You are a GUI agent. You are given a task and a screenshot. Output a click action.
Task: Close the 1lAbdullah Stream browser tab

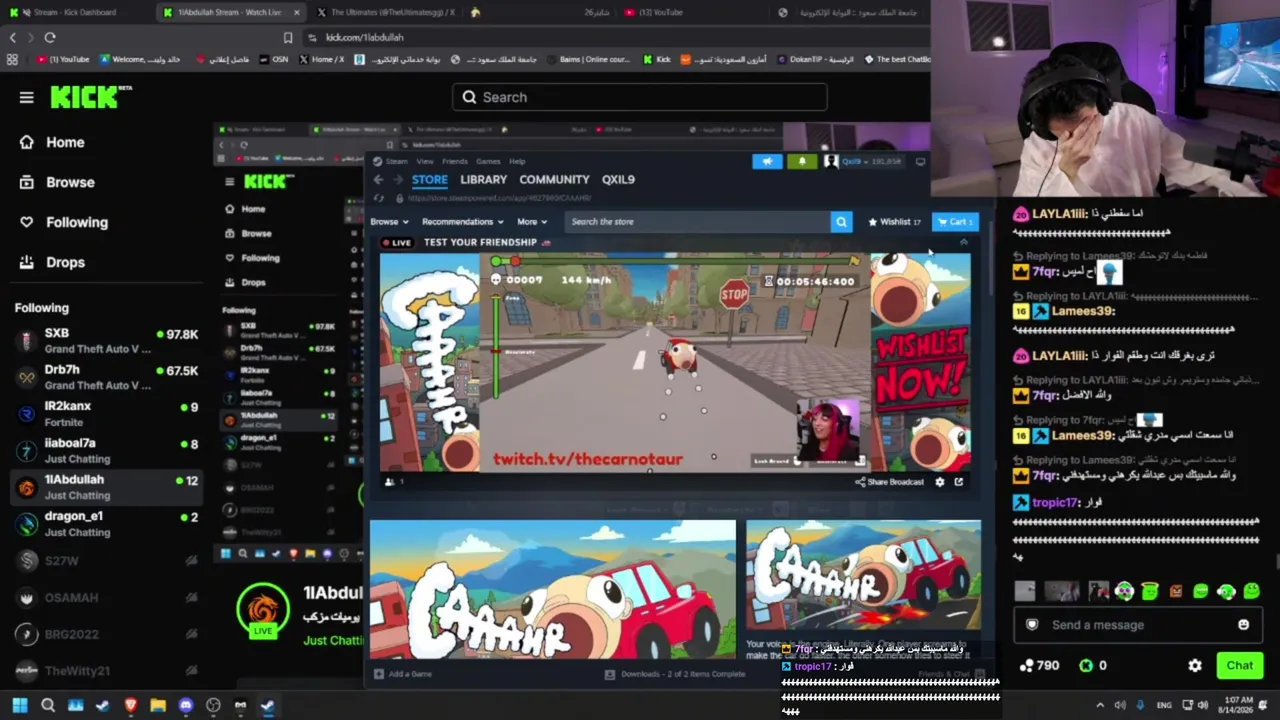296,12
